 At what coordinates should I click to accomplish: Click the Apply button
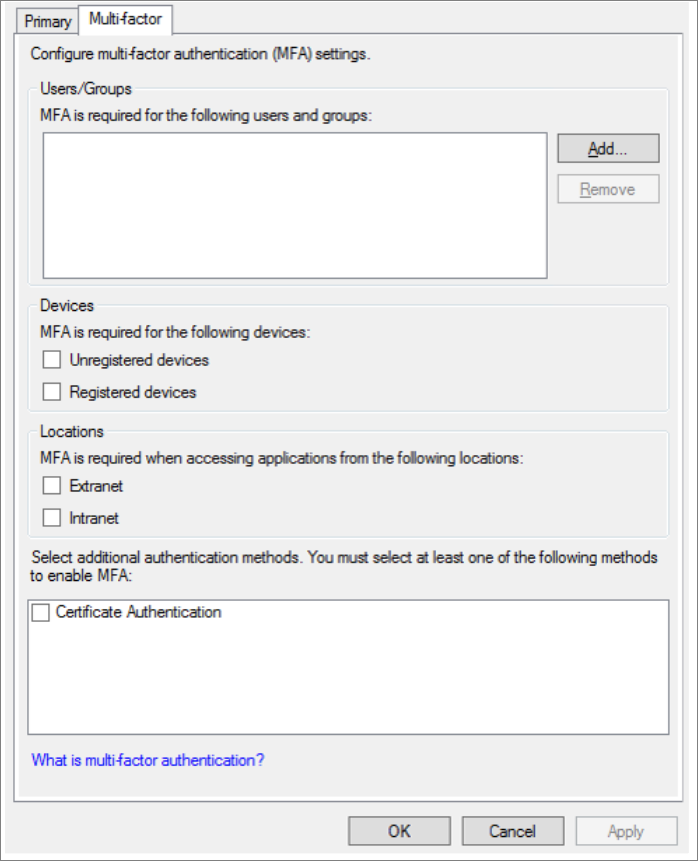coord(626,830)
